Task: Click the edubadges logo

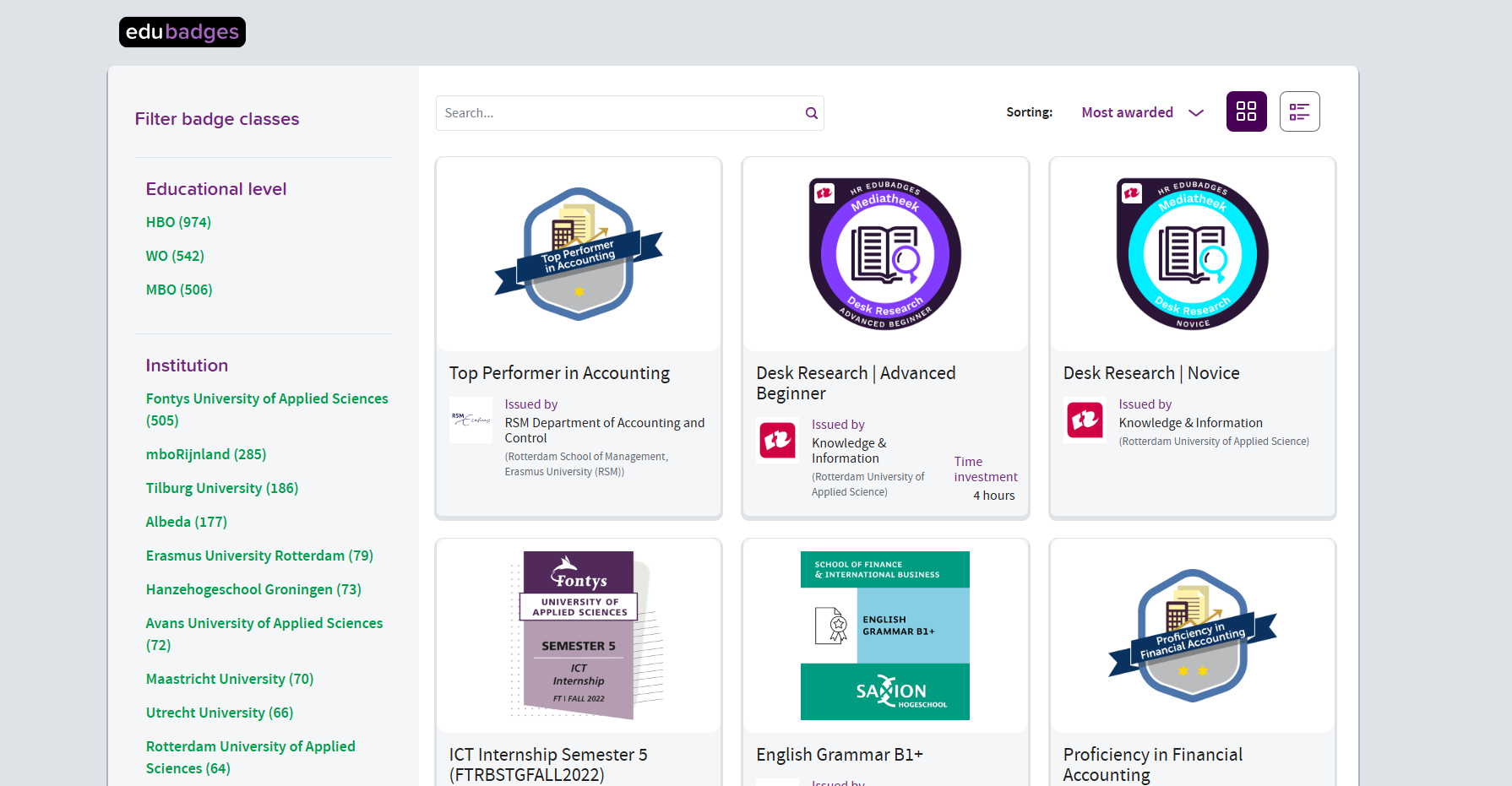Action: click(x=182, y=32)
